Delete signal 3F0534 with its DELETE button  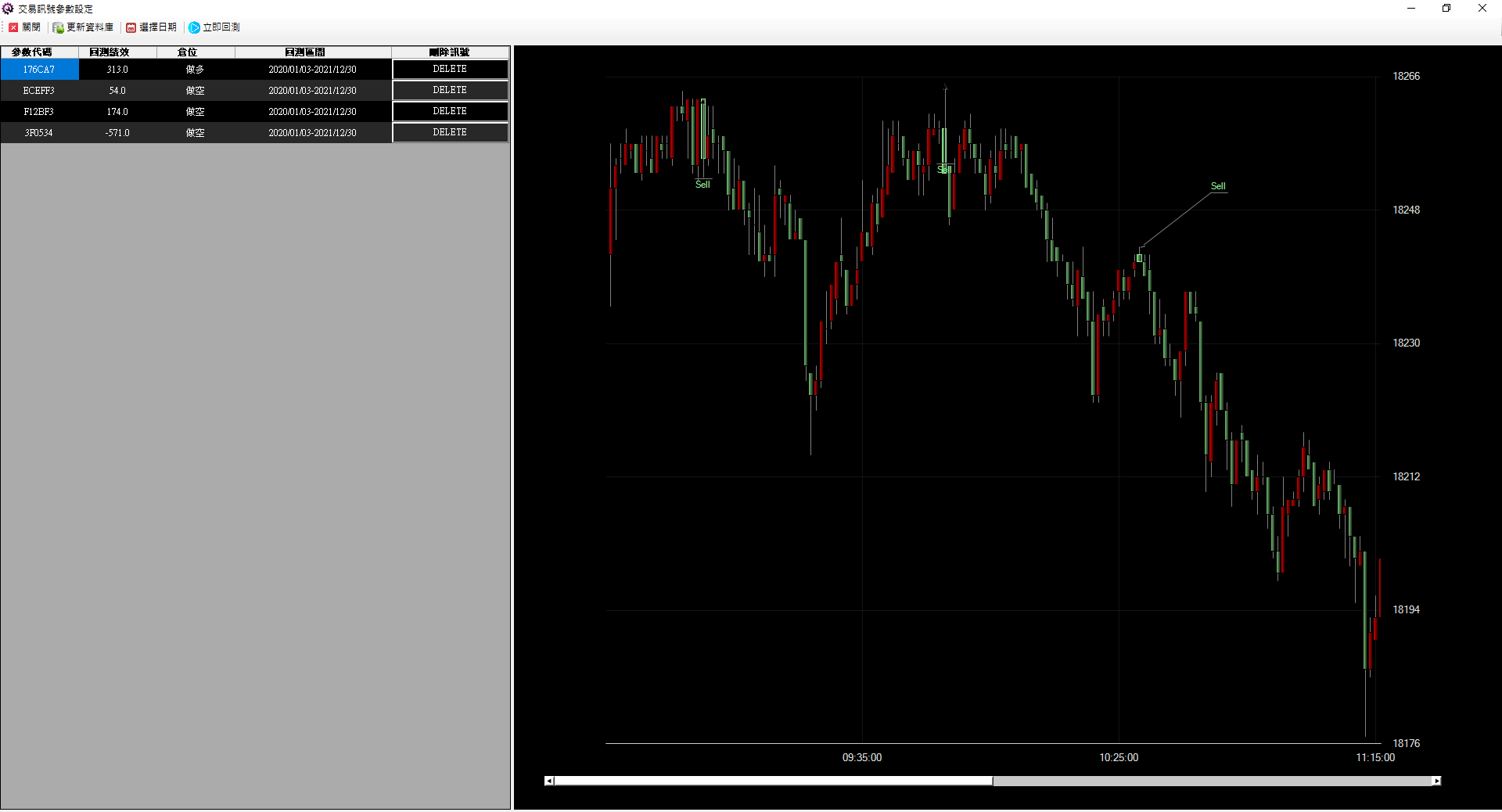[450, 132]
